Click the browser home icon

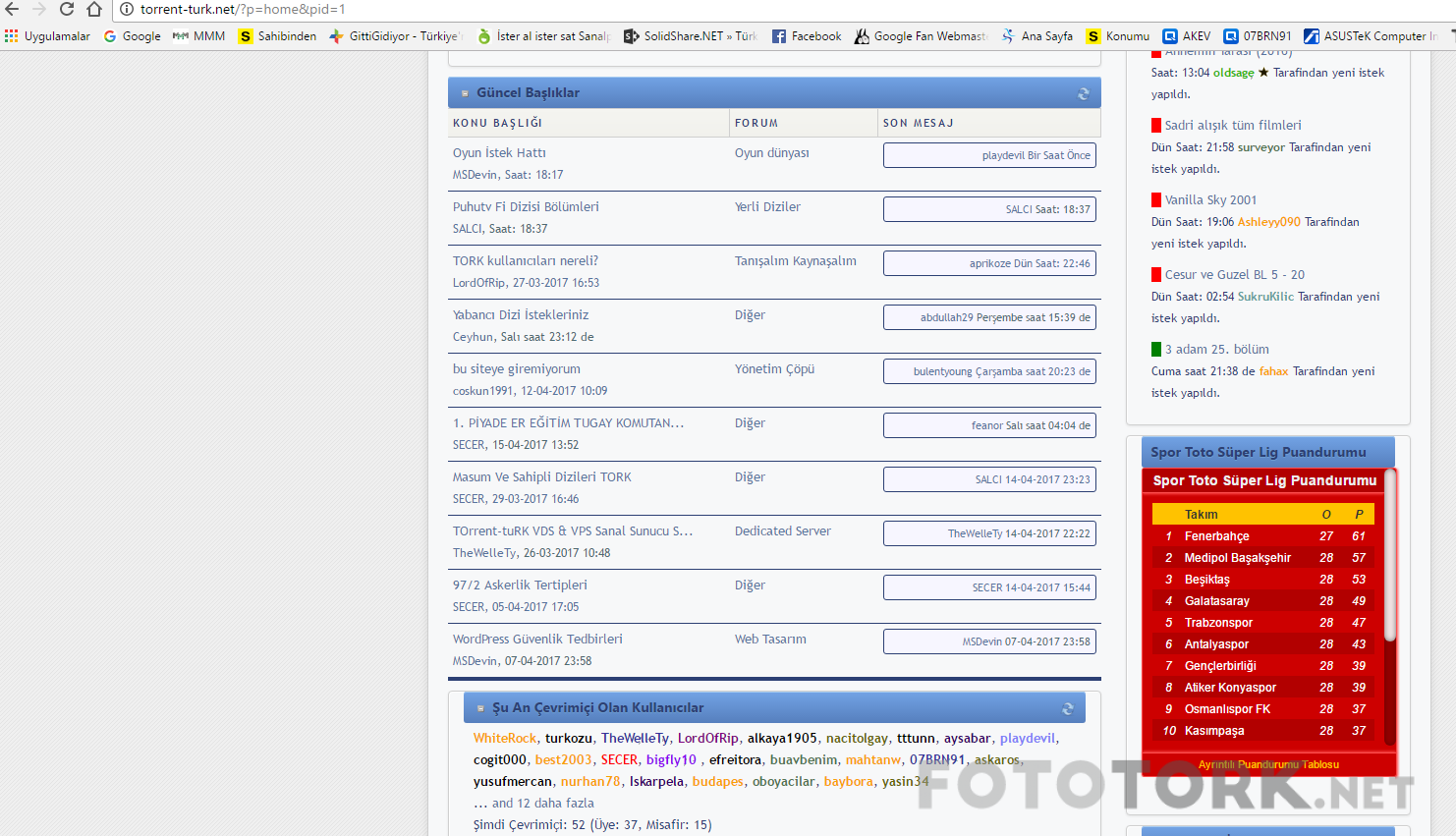pyautogui.click(x=94, y=10)
